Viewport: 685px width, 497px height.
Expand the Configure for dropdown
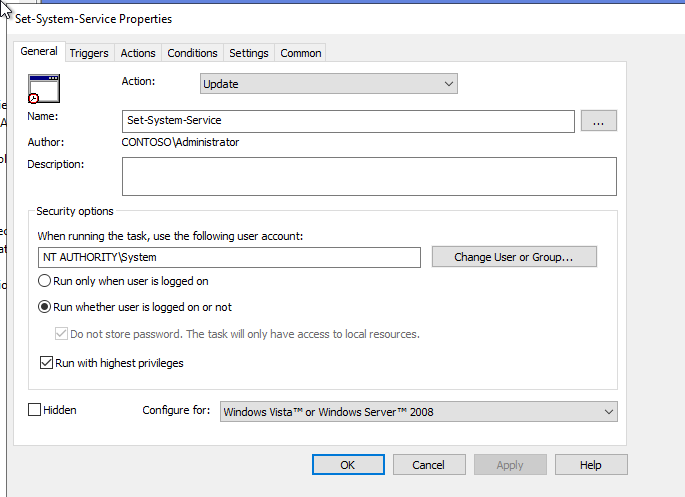(x=418, y=411)
